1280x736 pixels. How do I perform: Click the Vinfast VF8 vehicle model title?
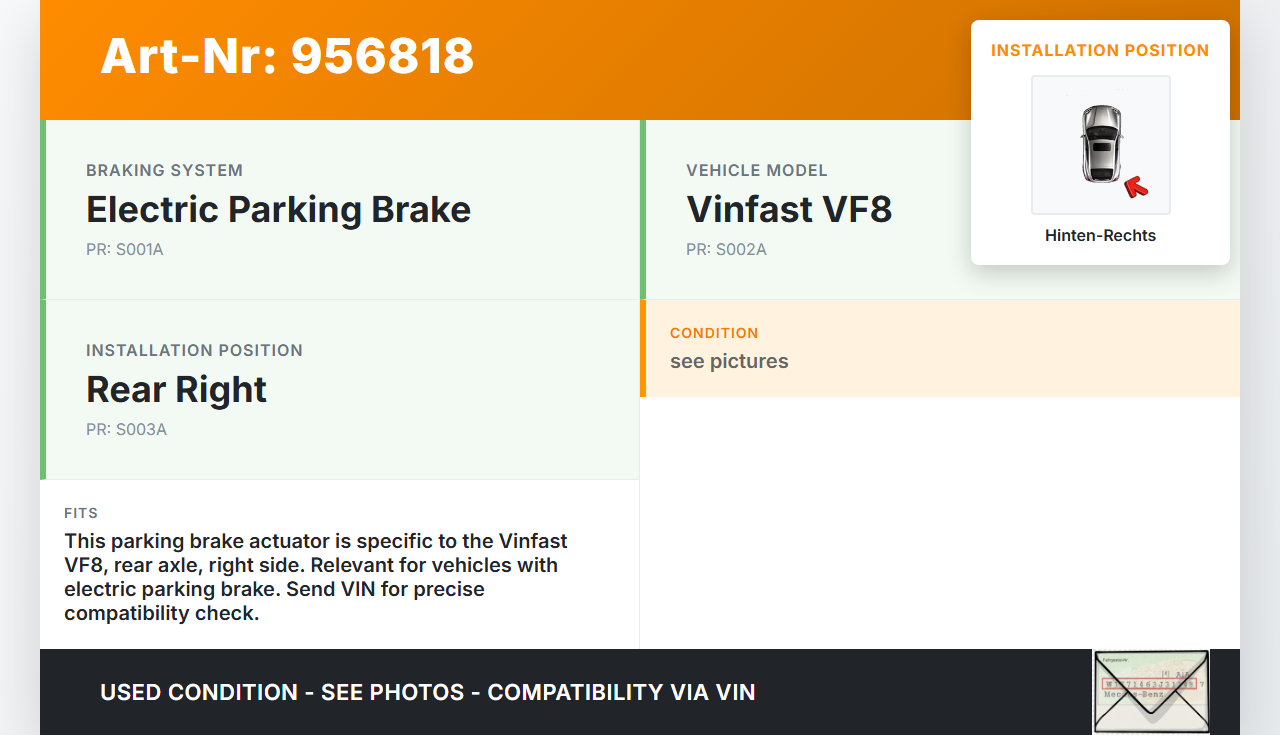789,210
